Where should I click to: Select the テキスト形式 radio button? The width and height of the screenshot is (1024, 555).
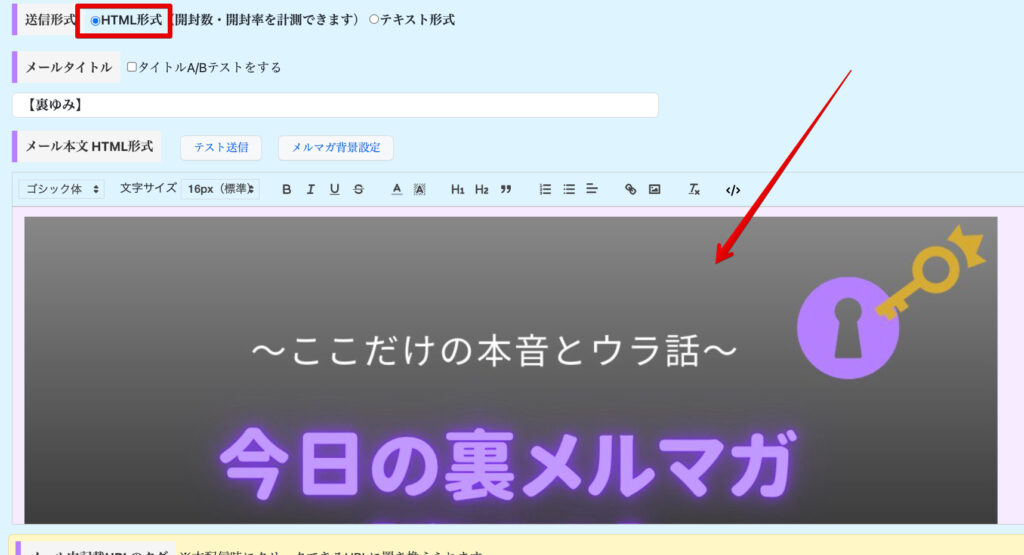click(x=374, y=20)
